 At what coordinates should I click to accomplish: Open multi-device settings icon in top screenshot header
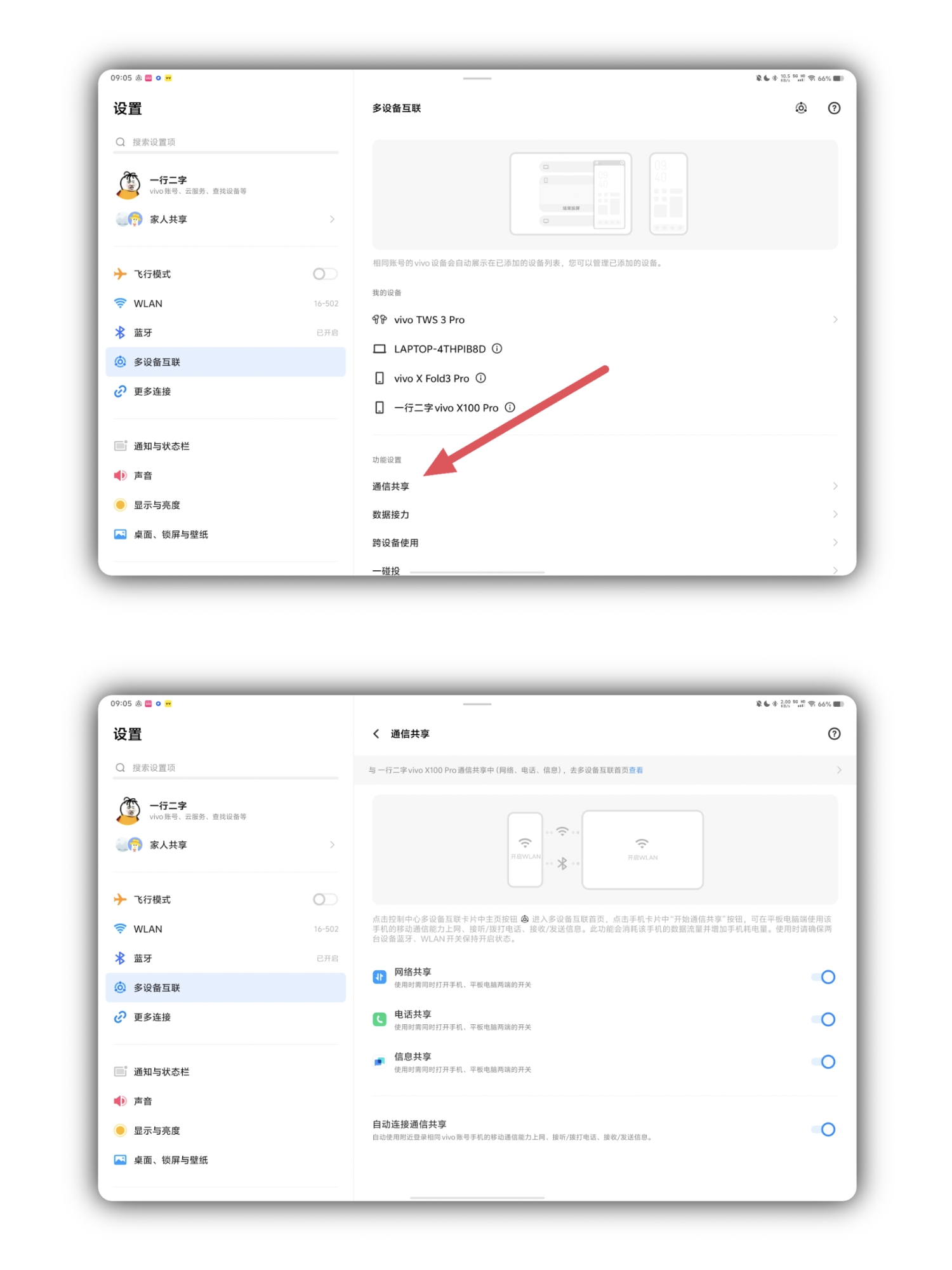click(x=801, y=108)
